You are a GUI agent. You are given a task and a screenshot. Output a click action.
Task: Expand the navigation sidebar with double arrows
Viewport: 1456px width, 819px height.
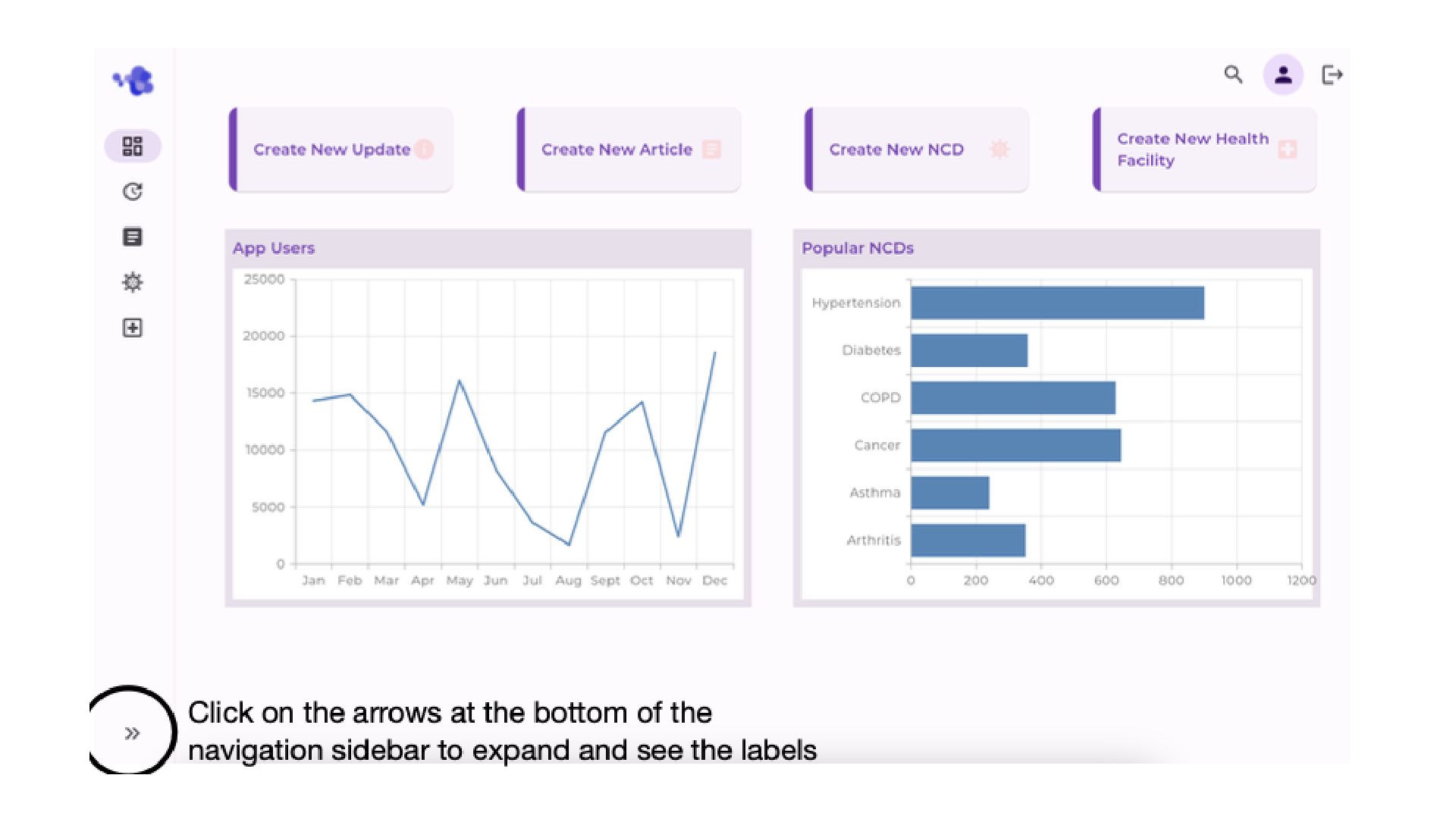tap(133, 733)
